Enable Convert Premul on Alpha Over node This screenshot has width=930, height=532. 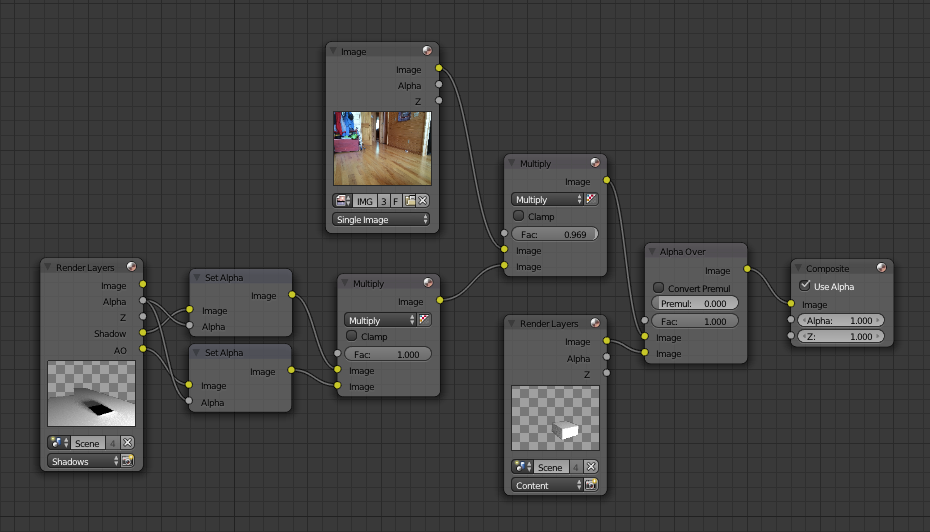658,288
